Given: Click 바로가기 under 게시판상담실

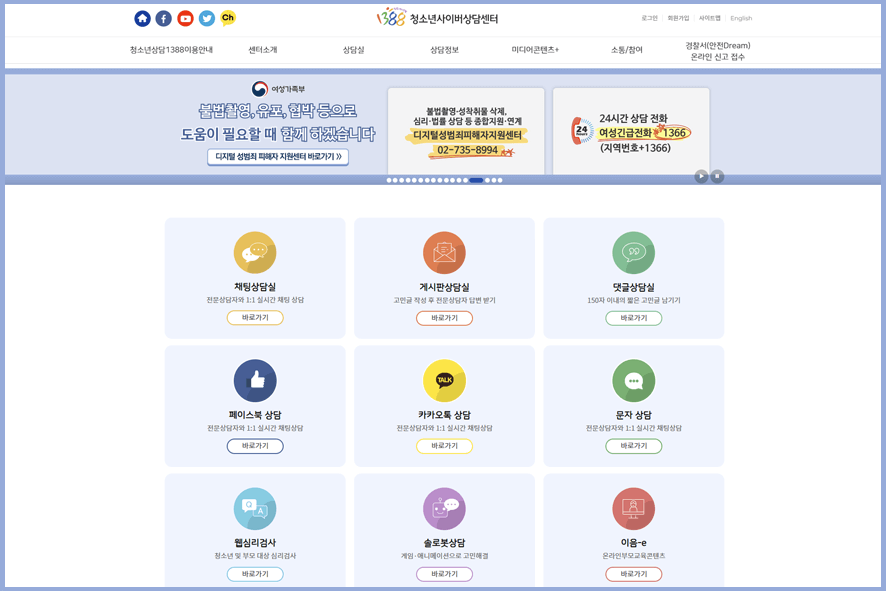Looking at the screenshot, I should pyautogui.click(x=444, y=318).
